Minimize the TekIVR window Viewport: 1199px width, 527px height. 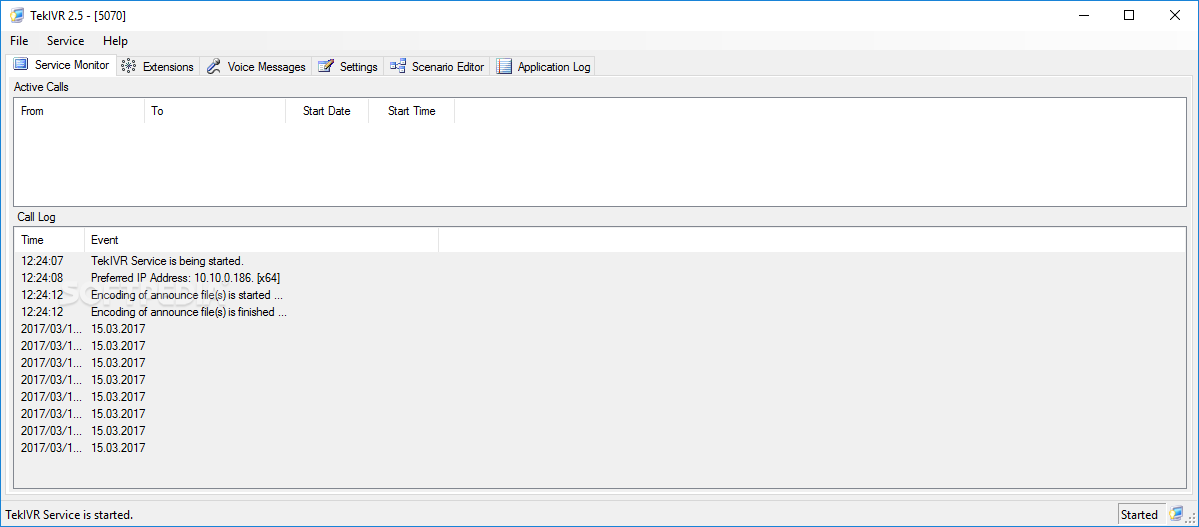point(1084,15)
